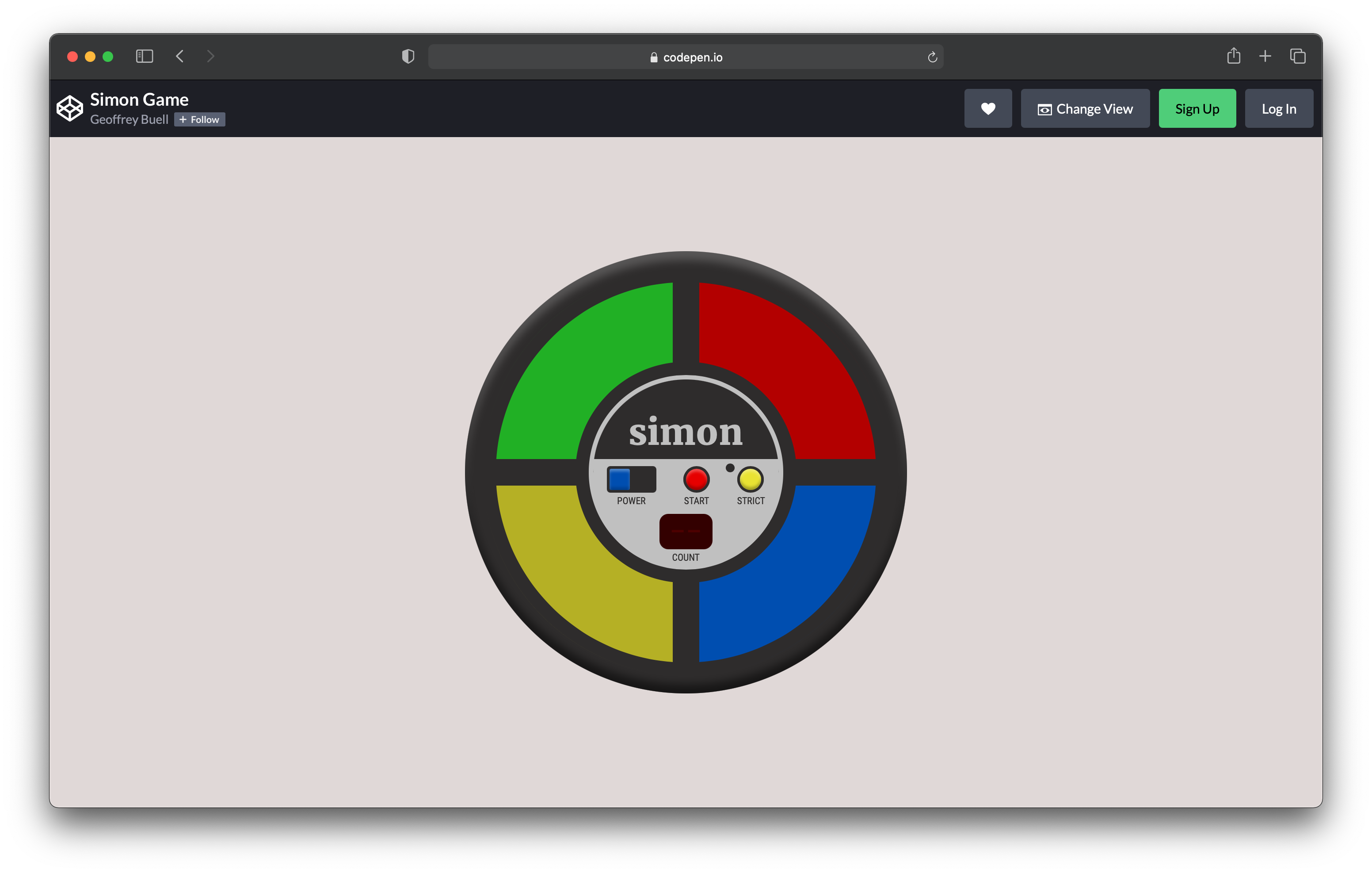The width and height of the screenshot is (1372, 873).
Task: Click the codepen.io address bar
Action: pos(686,57)
